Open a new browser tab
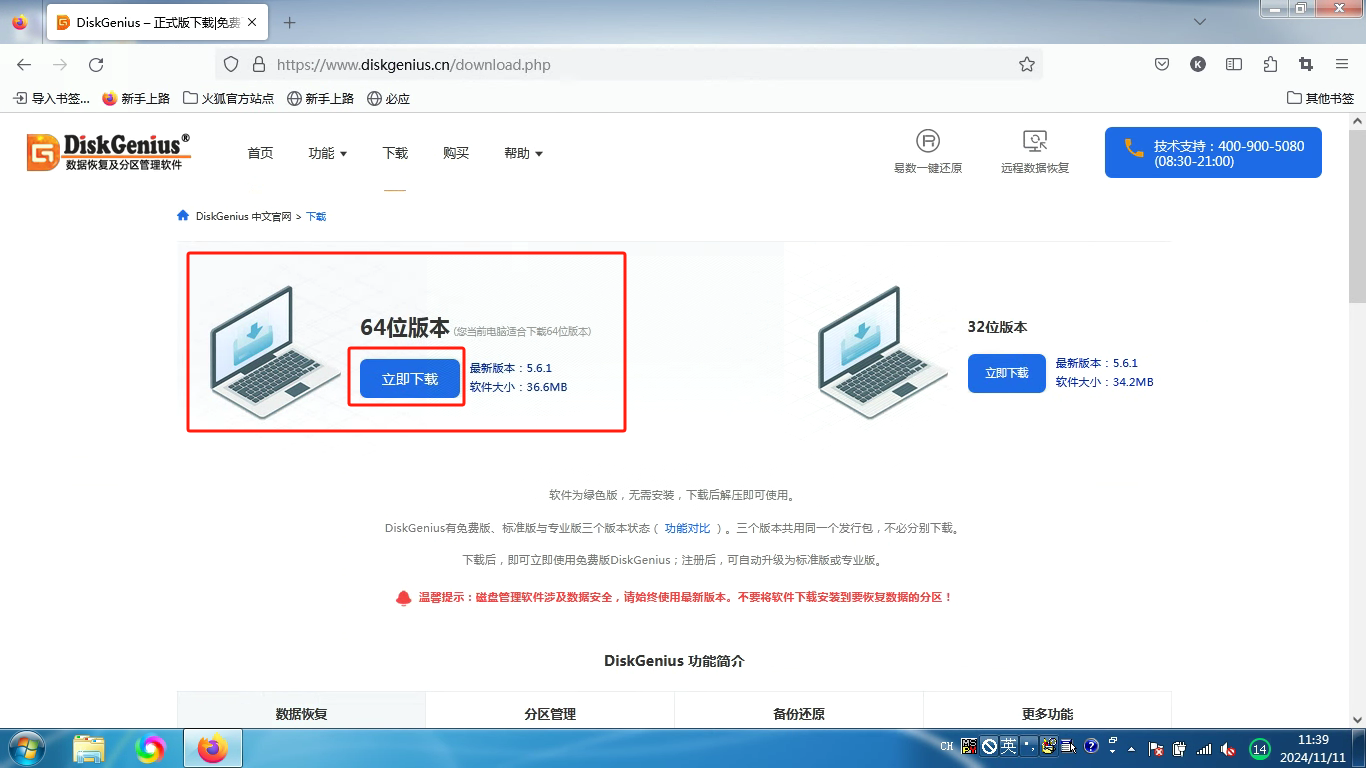The height and width of the screenshot is (768, 1366). coord(290,22)
